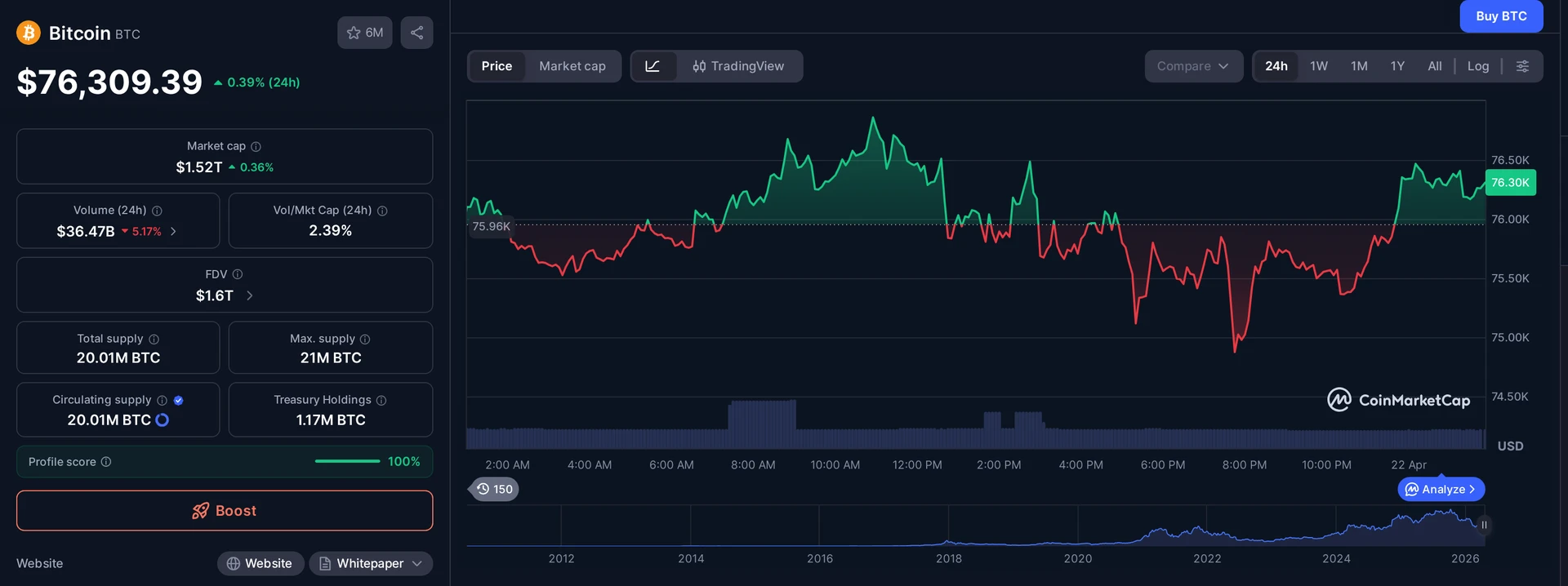
Task: Select the 24h time range
Action: tap(1276, 66)
